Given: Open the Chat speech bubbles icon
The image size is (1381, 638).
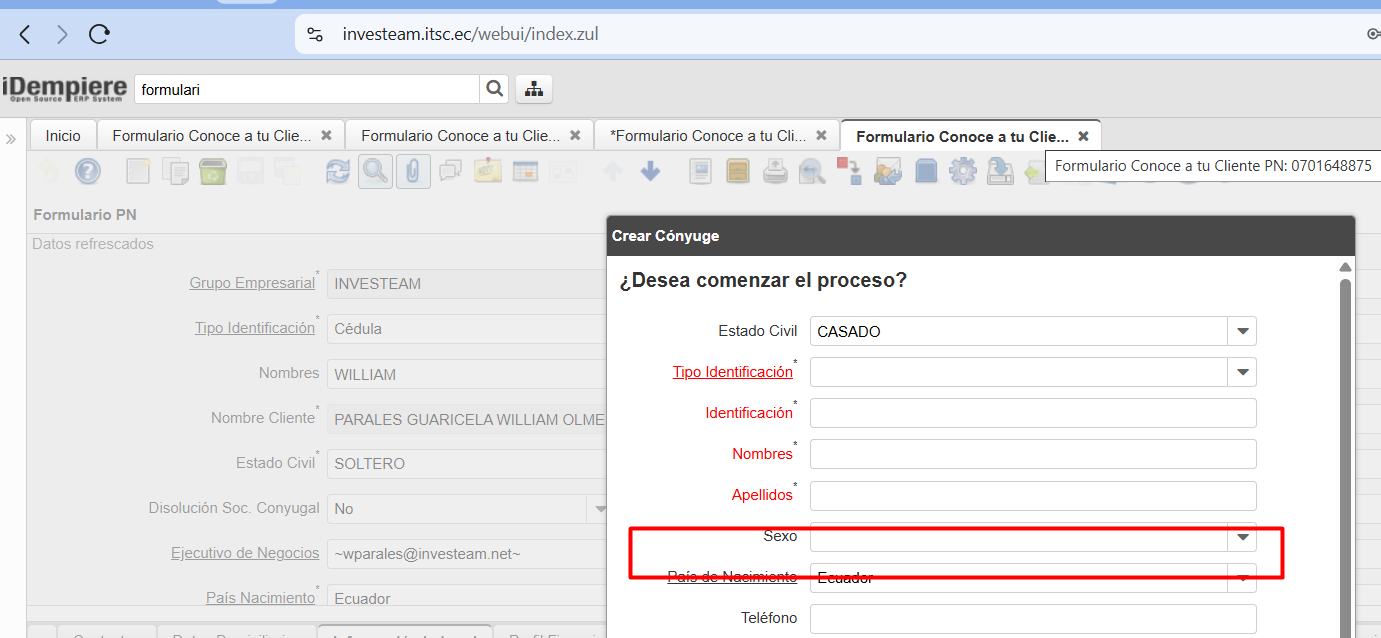Looking at the screenshot, I should [450, 172].
